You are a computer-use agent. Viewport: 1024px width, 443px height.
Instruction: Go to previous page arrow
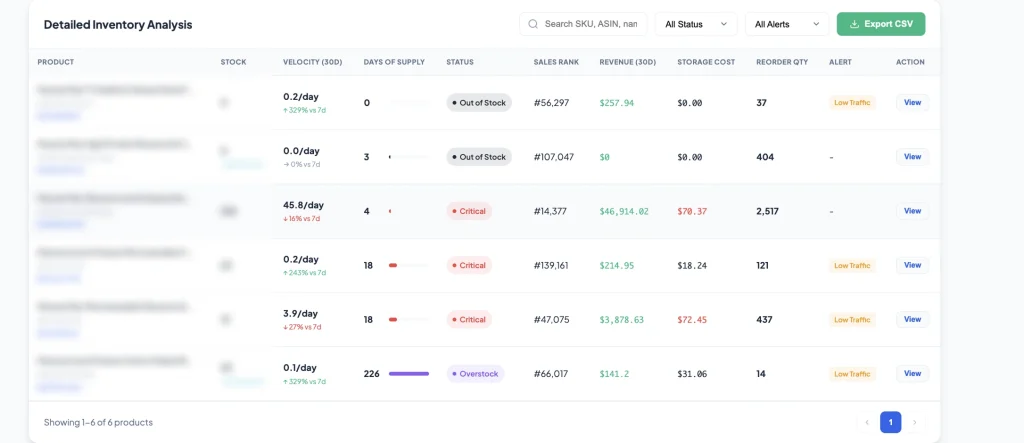[867, 422]
